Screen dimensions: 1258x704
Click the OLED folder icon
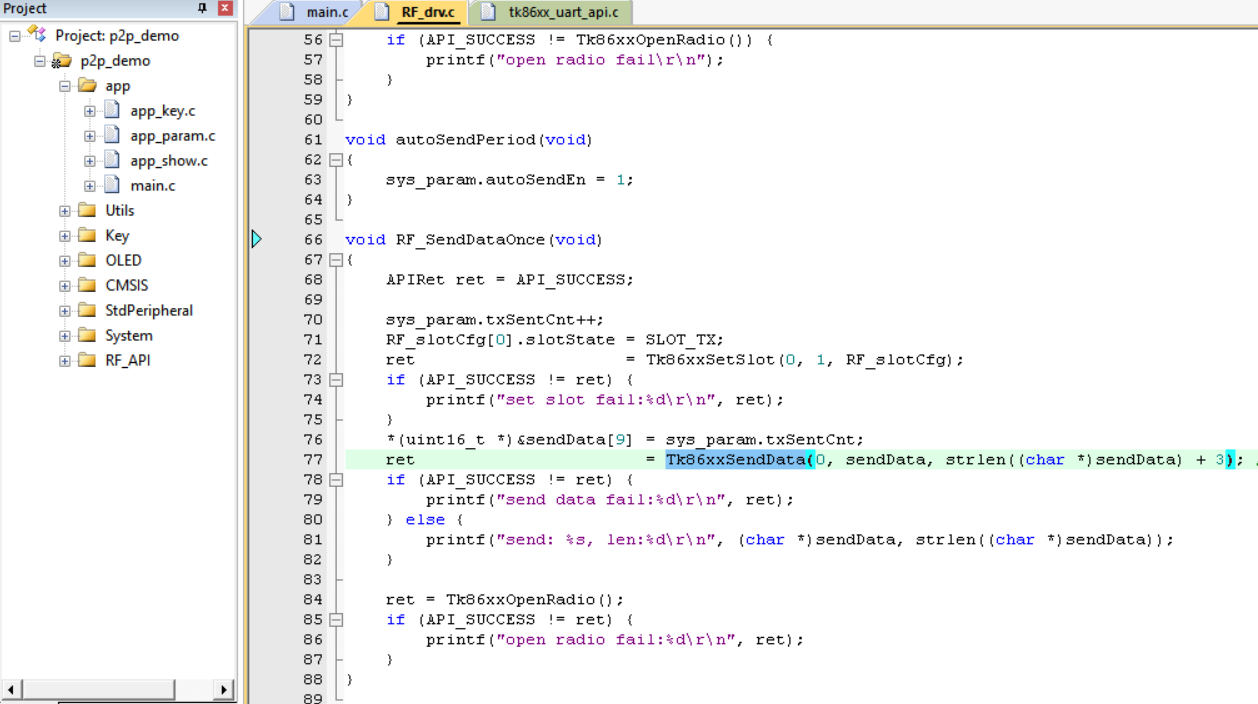pyautogui.click(x=87, y=261)
